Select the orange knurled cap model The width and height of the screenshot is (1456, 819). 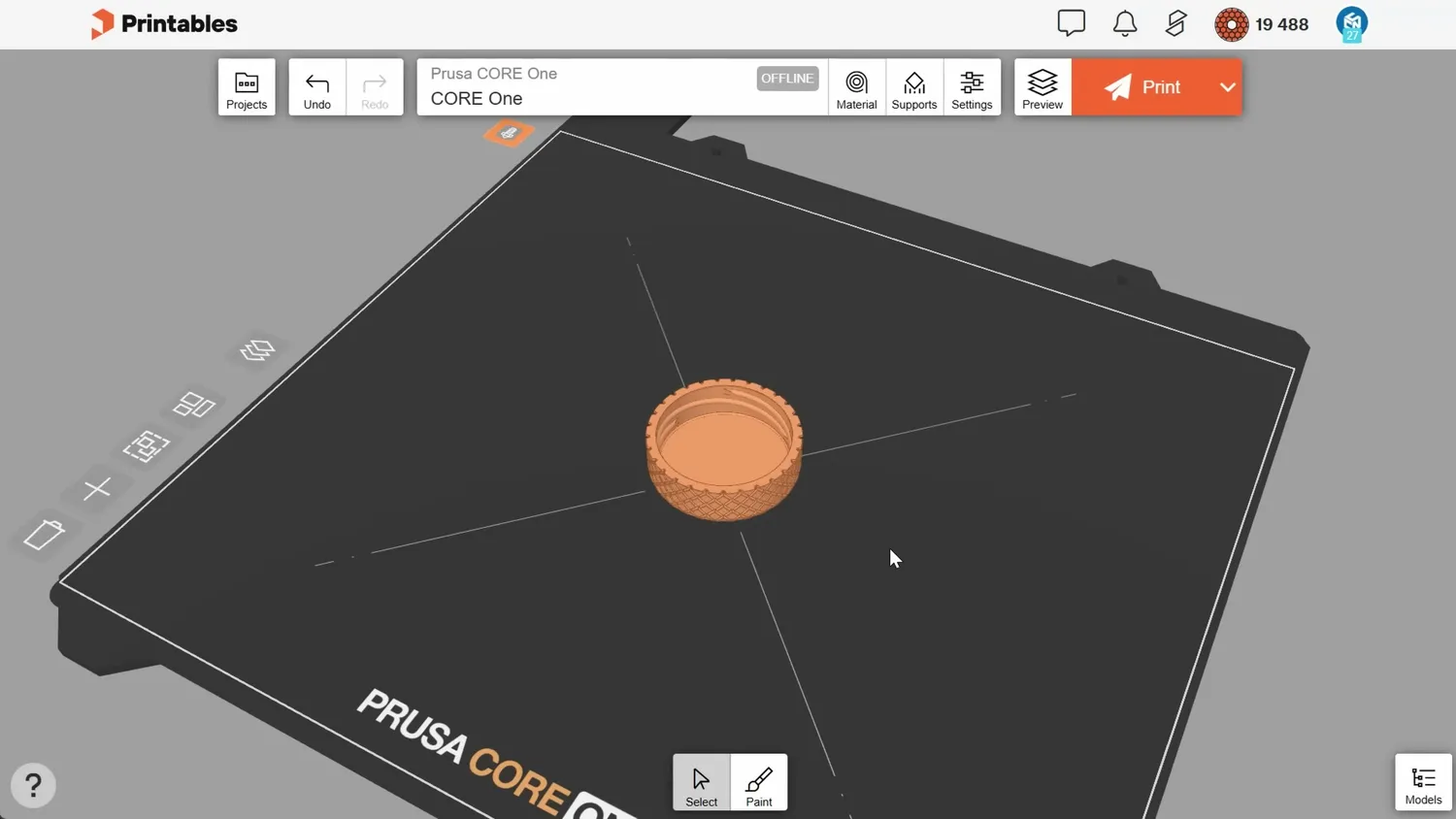(724, 449)
